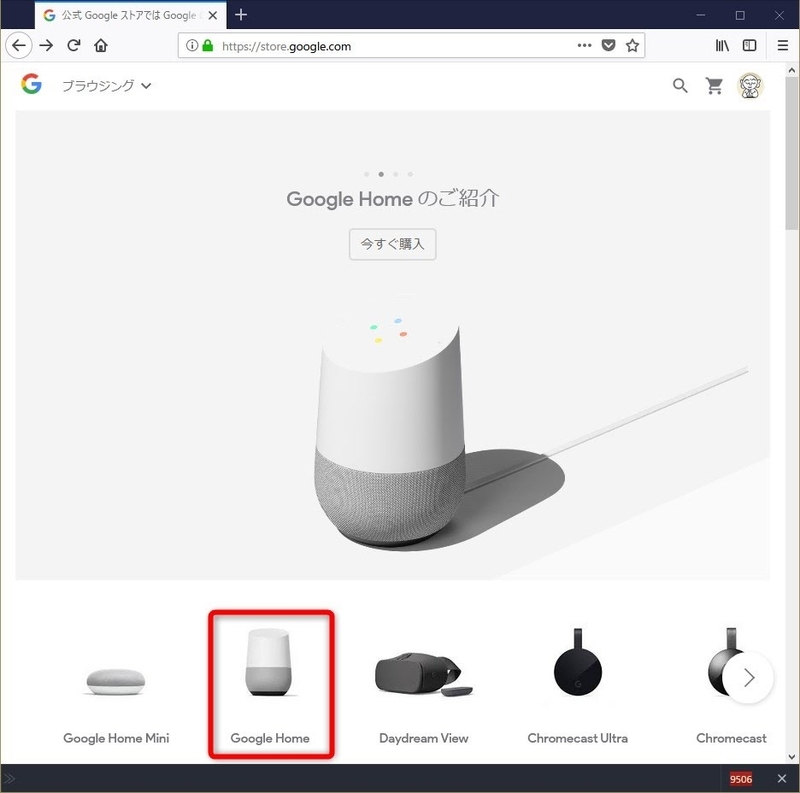
Task: Open the user account avatar
Action: [750, 86]
